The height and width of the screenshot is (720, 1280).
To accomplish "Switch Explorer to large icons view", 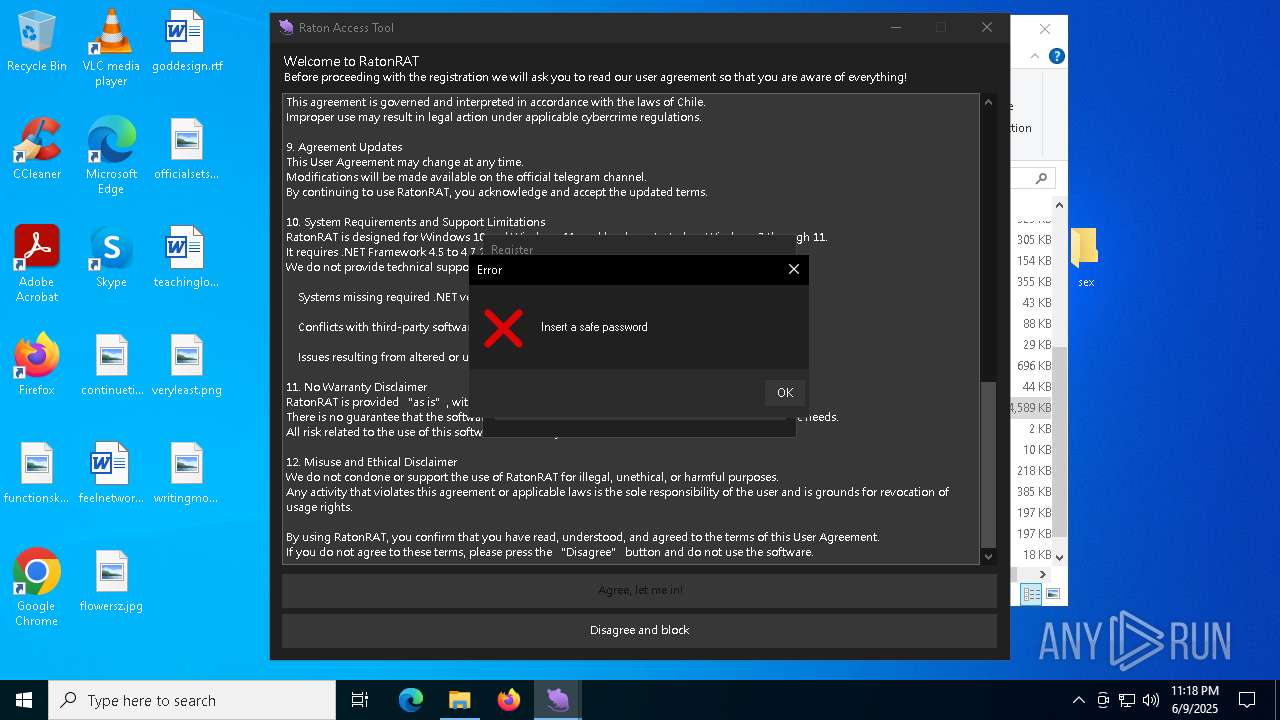I will [x=1052, y=594].
